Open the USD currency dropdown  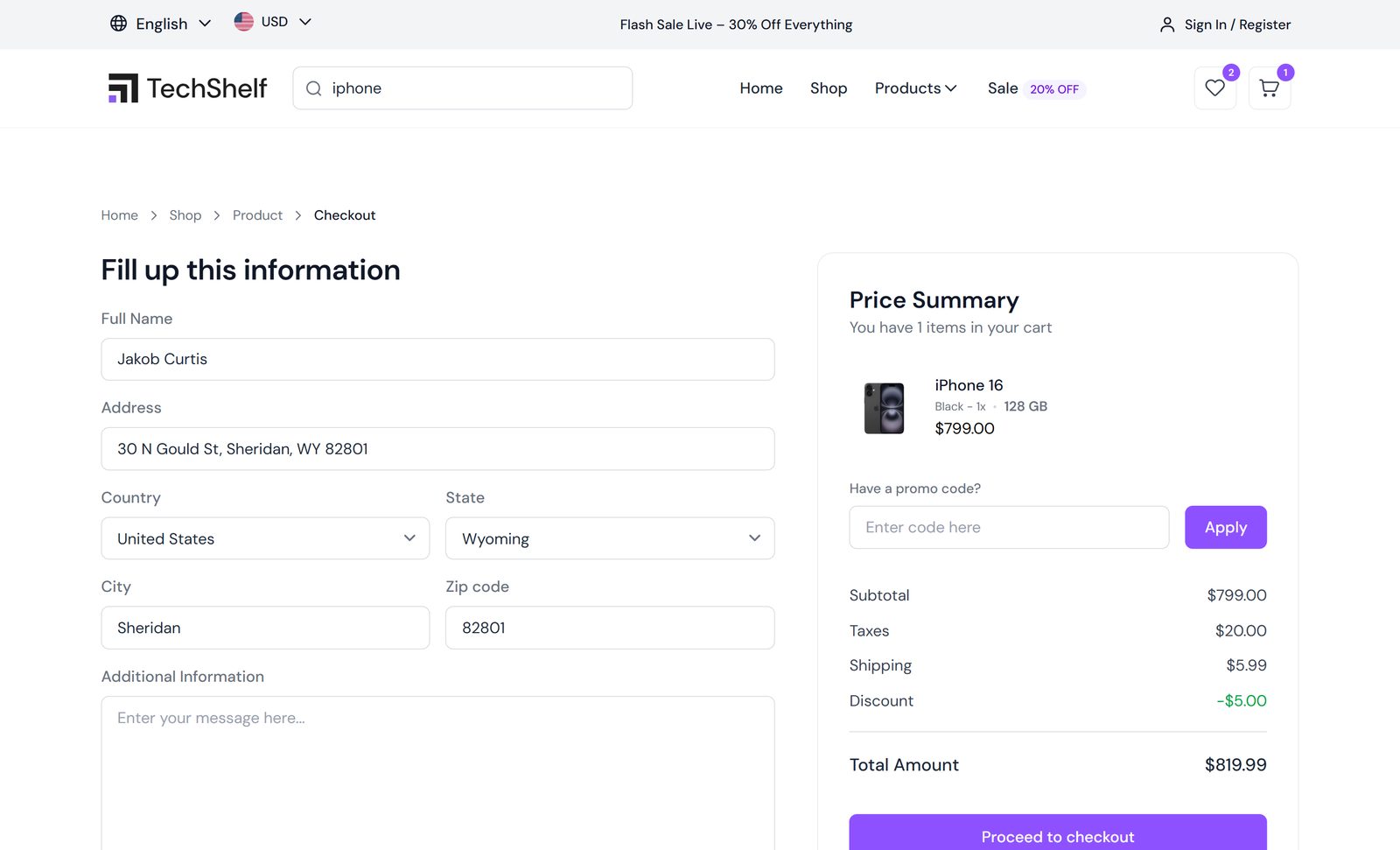point(273,22)
